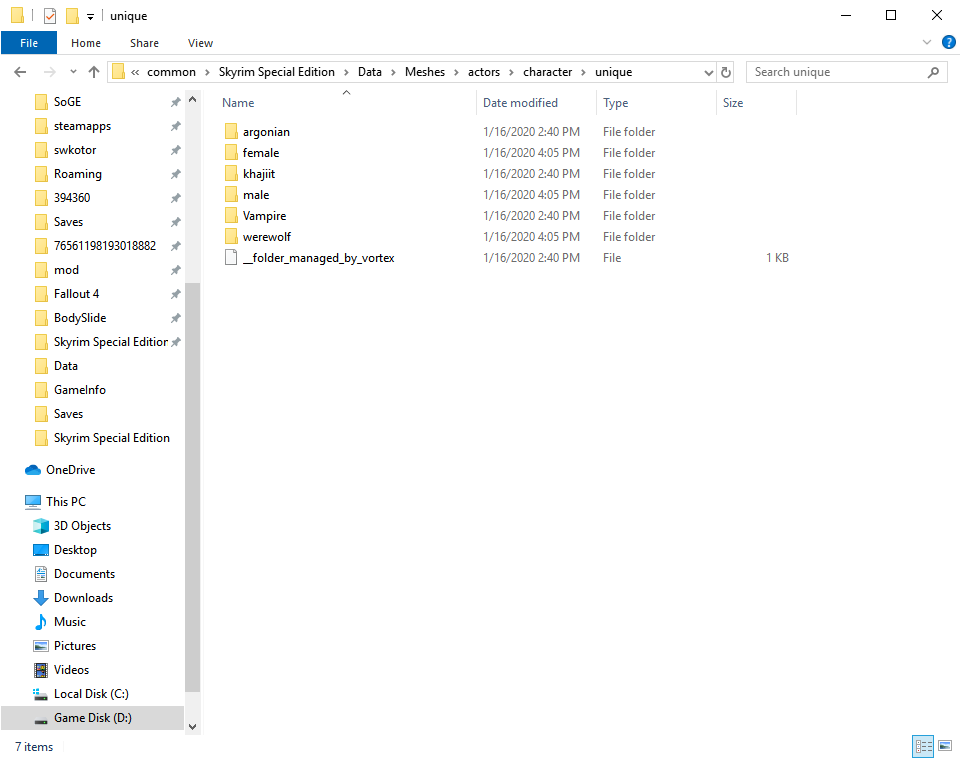The width and height of the screenshot is (961, 759).
Task: Open GameInfo in the navigation pane
Action: 80,390
